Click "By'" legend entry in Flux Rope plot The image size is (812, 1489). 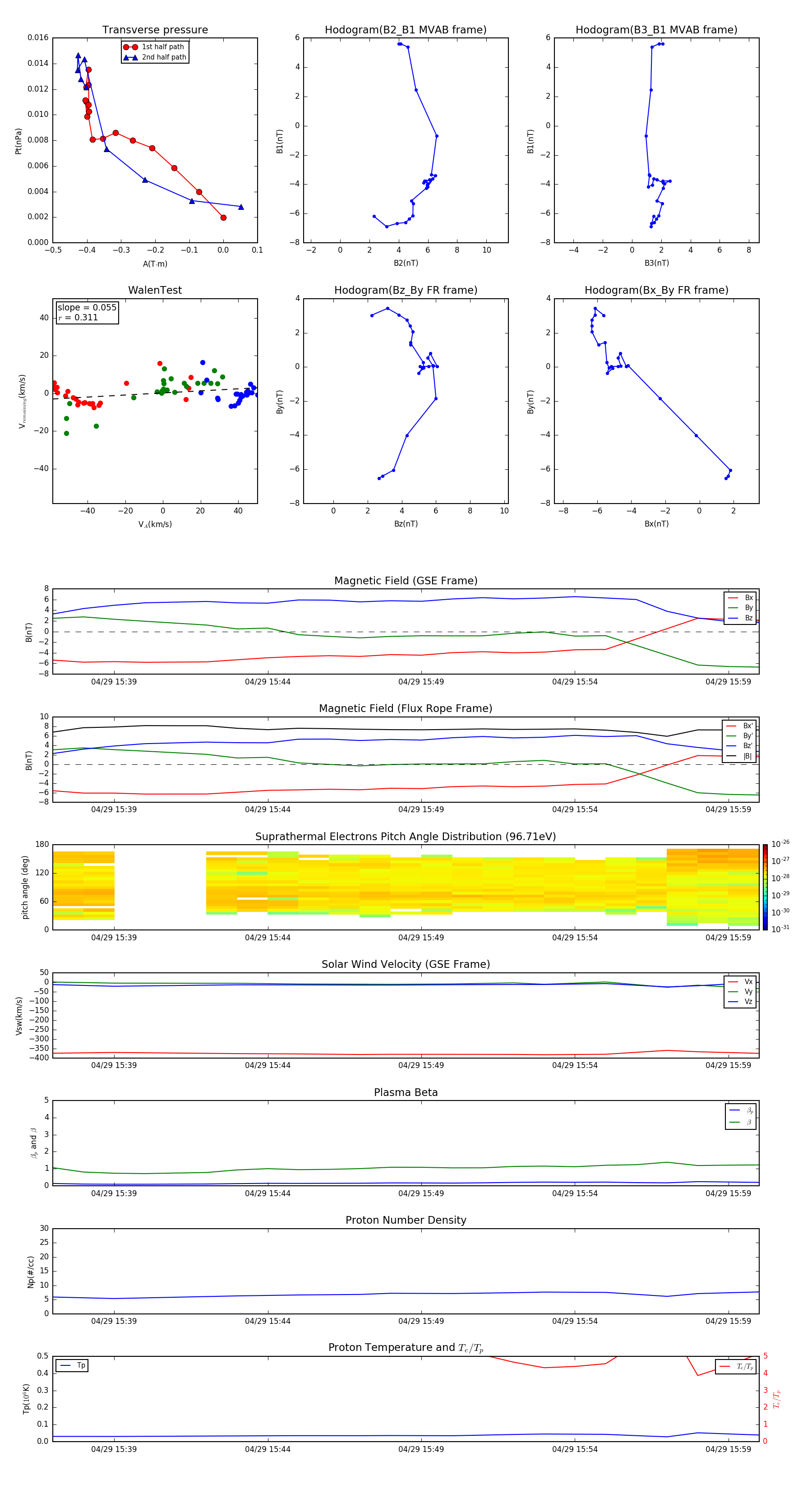pos(739,736)
